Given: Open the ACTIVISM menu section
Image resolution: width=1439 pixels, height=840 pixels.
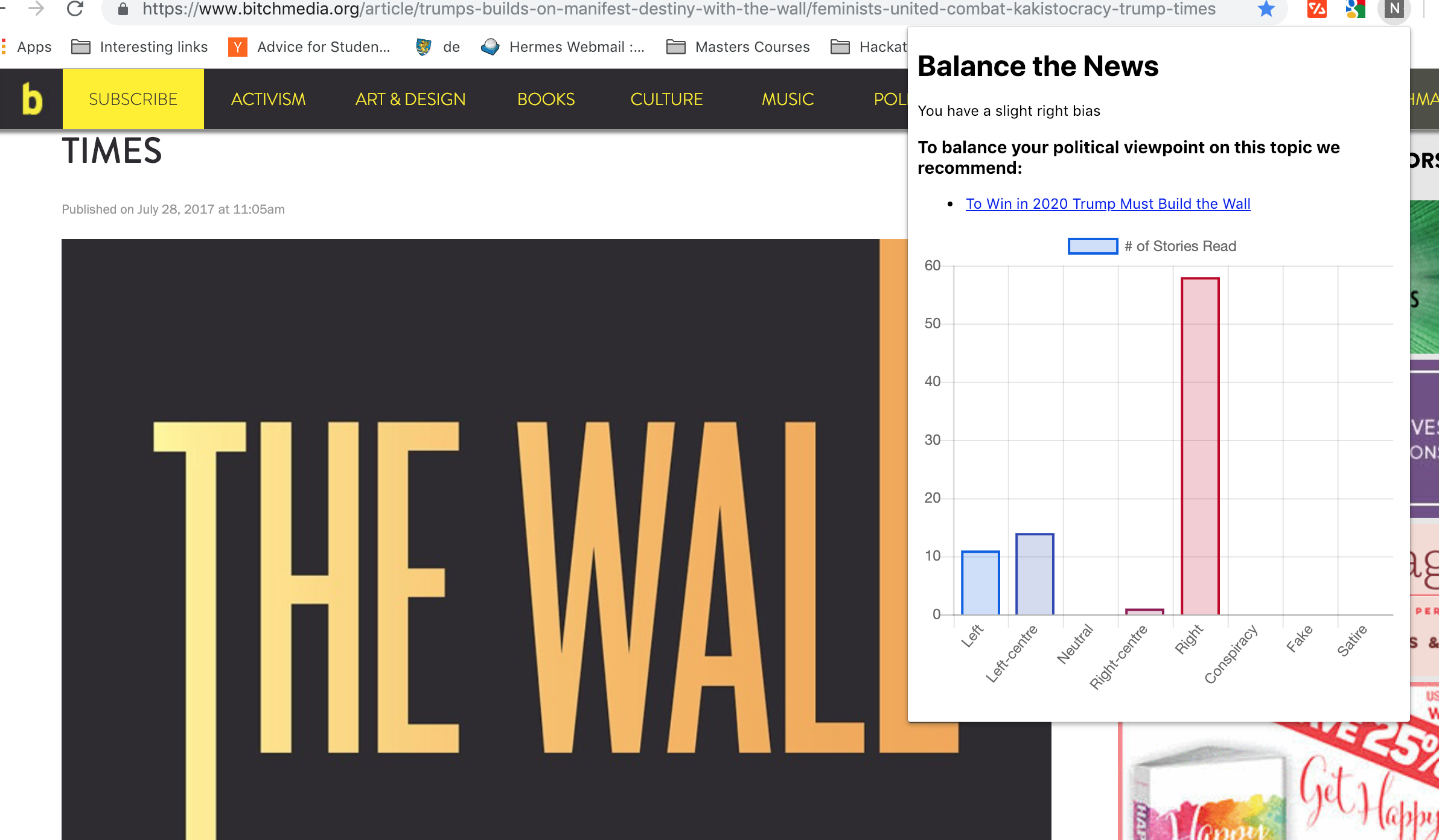Looking at the screenshot, I should click(x=268, y=99).
